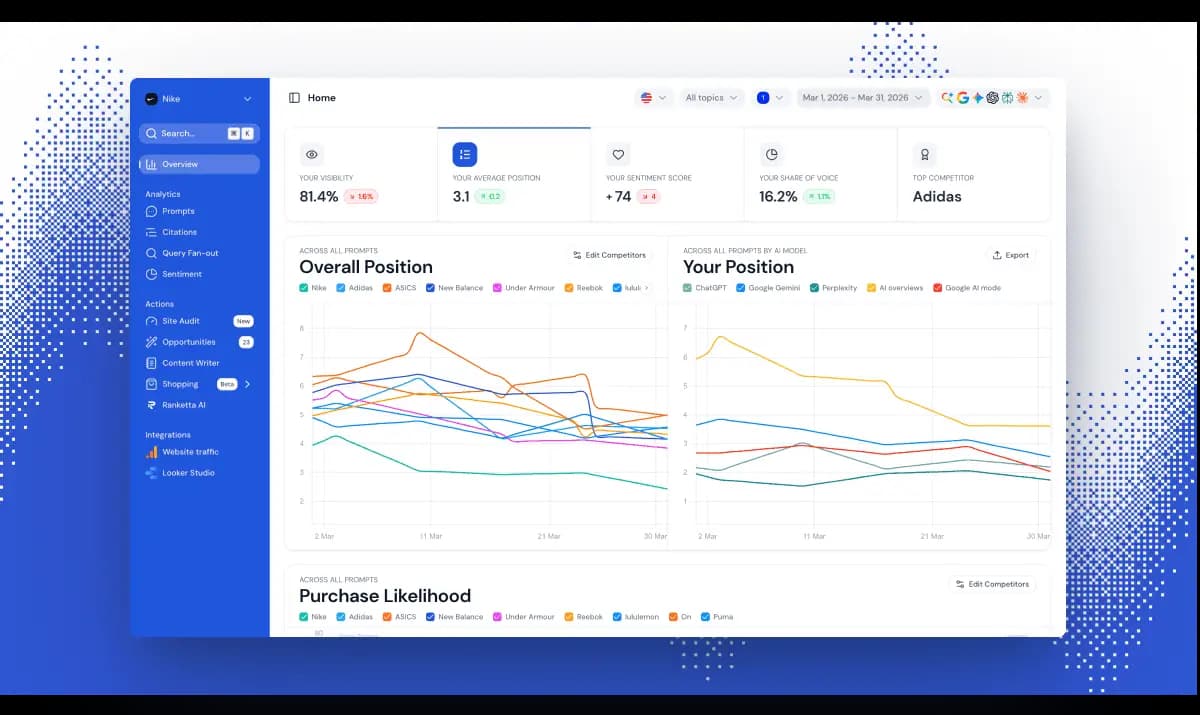The image size is (1200, 715).
Task: Click the orange Claude logo in model selector
Action: pyautogui.click(x=1022, y=98)
